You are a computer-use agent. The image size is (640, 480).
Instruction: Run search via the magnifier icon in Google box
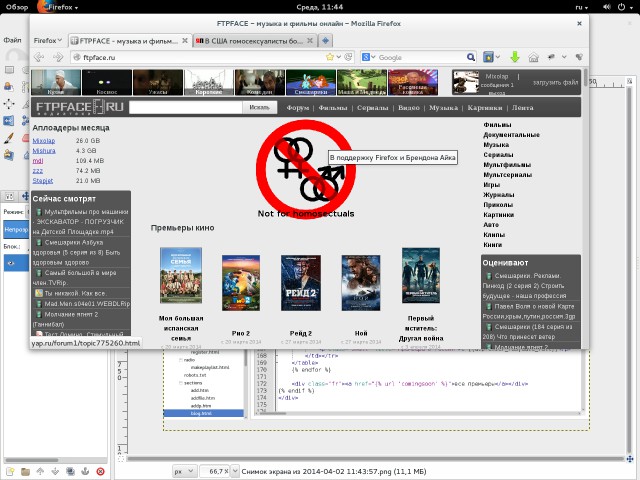pos(471,57)
